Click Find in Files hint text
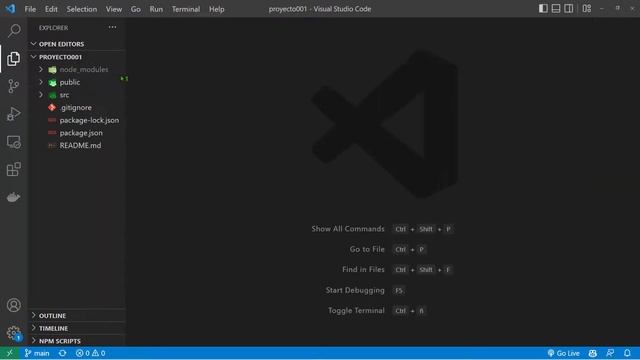 363,269
